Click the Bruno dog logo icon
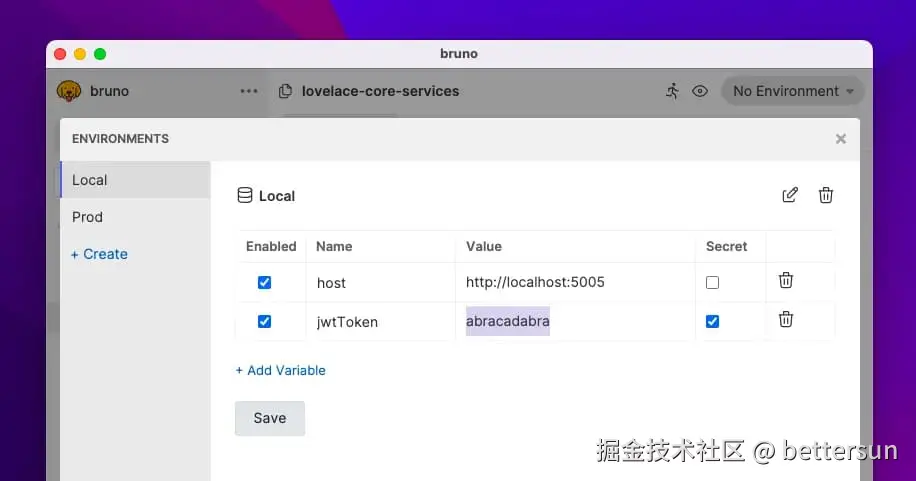The height and width of the screenshot is (481, 916). [69, 91]
